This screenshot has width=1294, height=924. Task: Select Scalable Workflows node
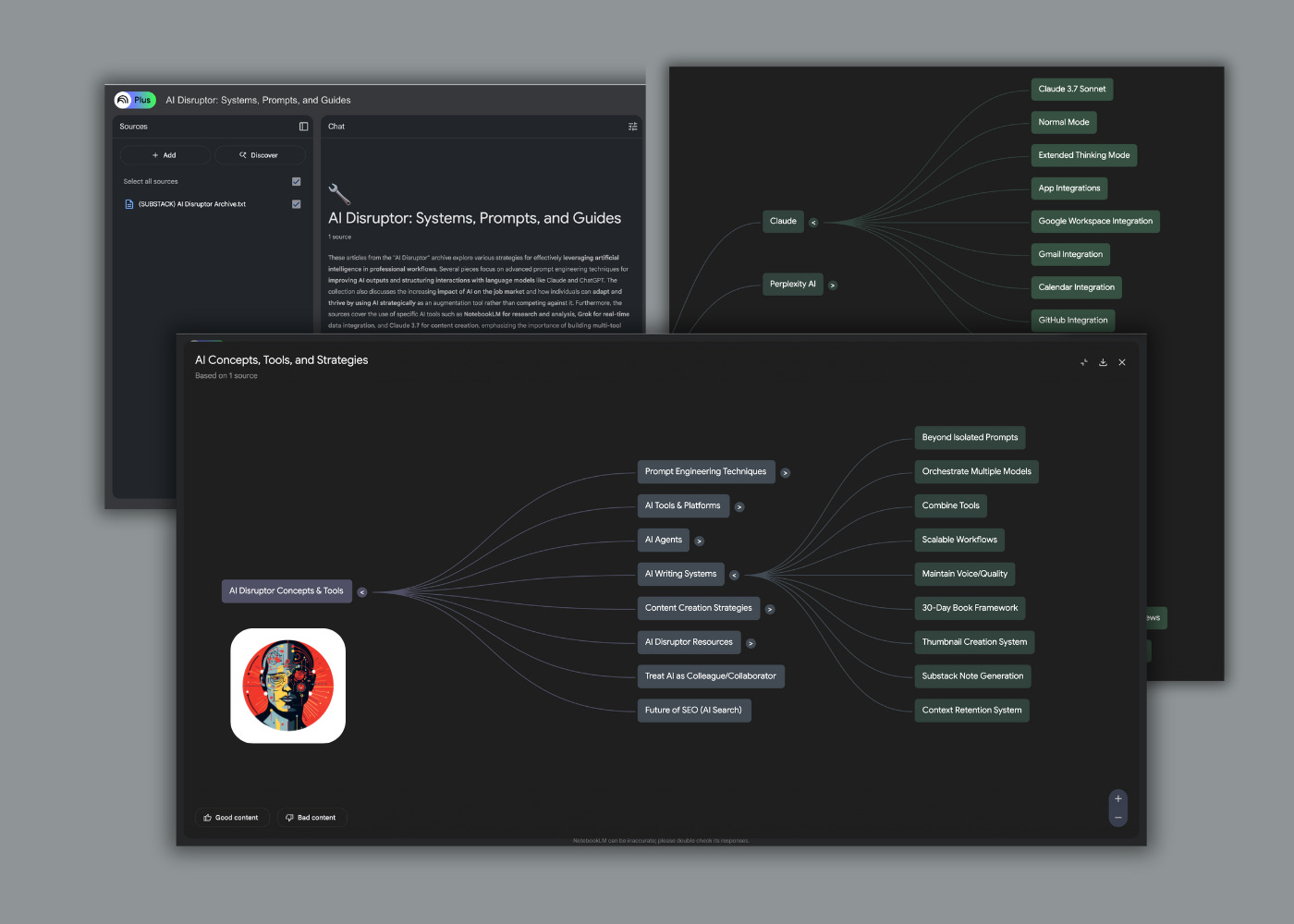click(959, 541)
